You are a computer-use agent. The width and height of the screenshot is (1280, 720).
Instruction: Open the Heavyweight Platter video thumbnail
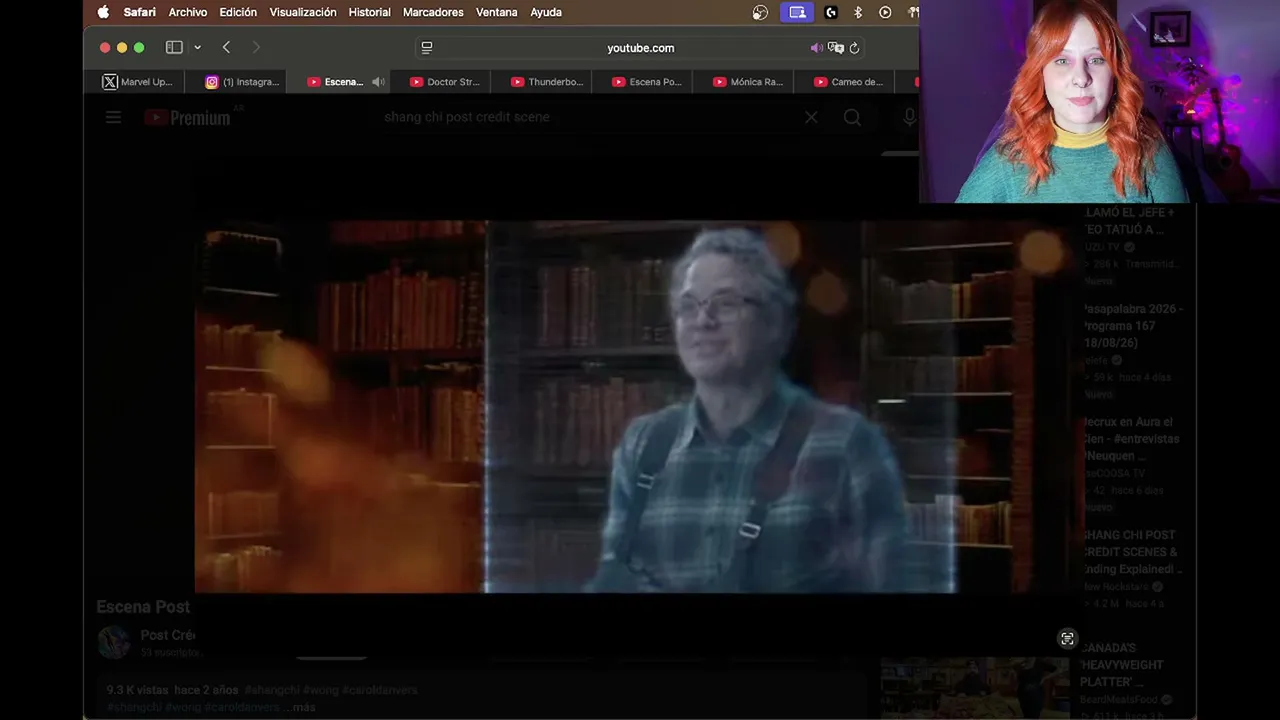click(975, 689)
